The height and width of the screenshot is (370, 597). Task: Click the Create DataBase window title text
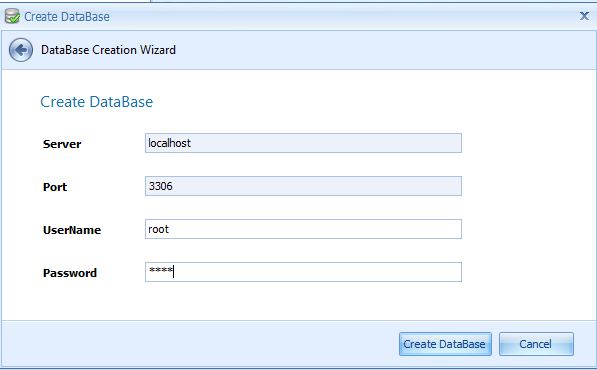67,17
